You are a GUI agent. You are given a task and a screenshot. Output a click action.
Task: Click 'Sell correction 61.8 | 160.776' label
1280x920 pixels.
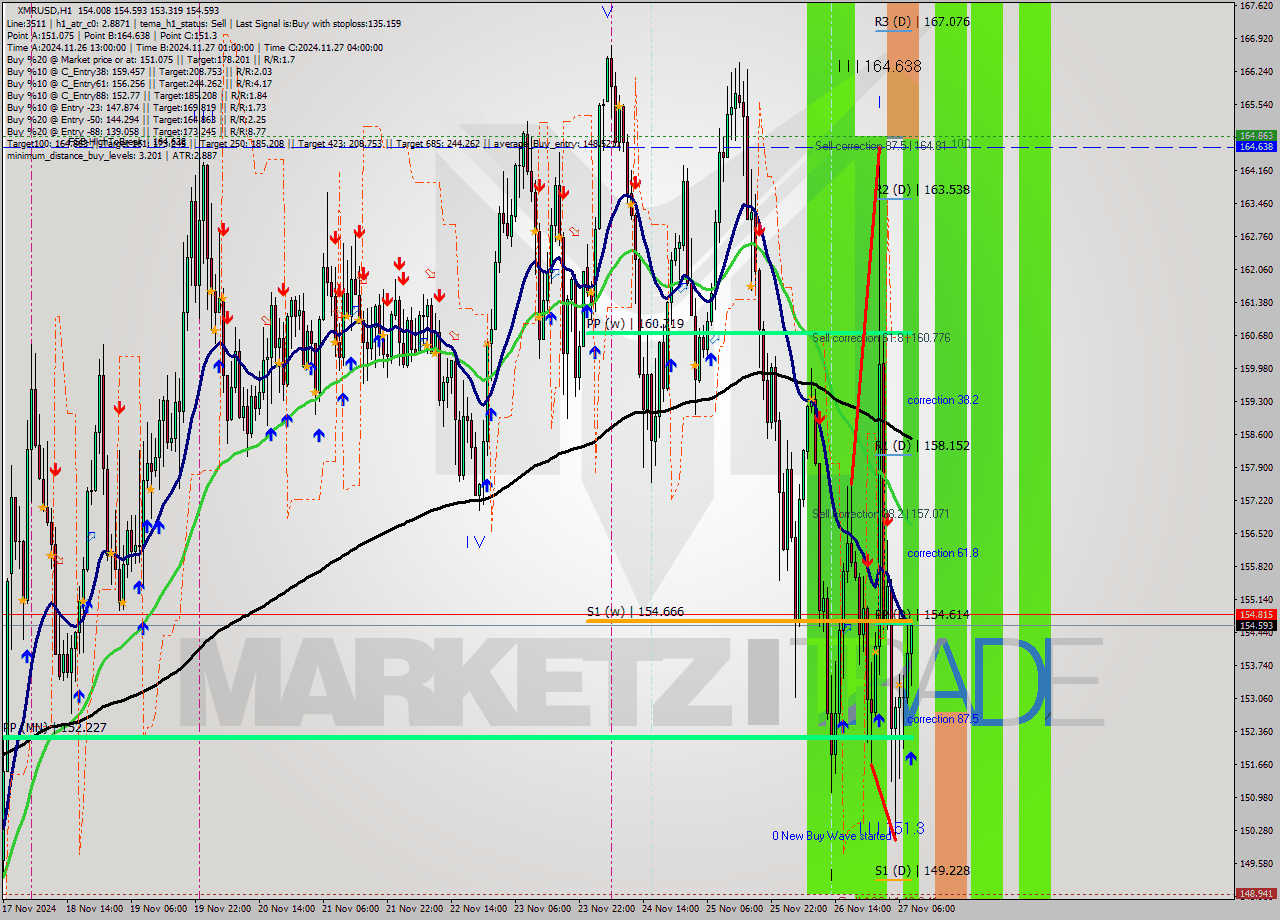point(881,338)
